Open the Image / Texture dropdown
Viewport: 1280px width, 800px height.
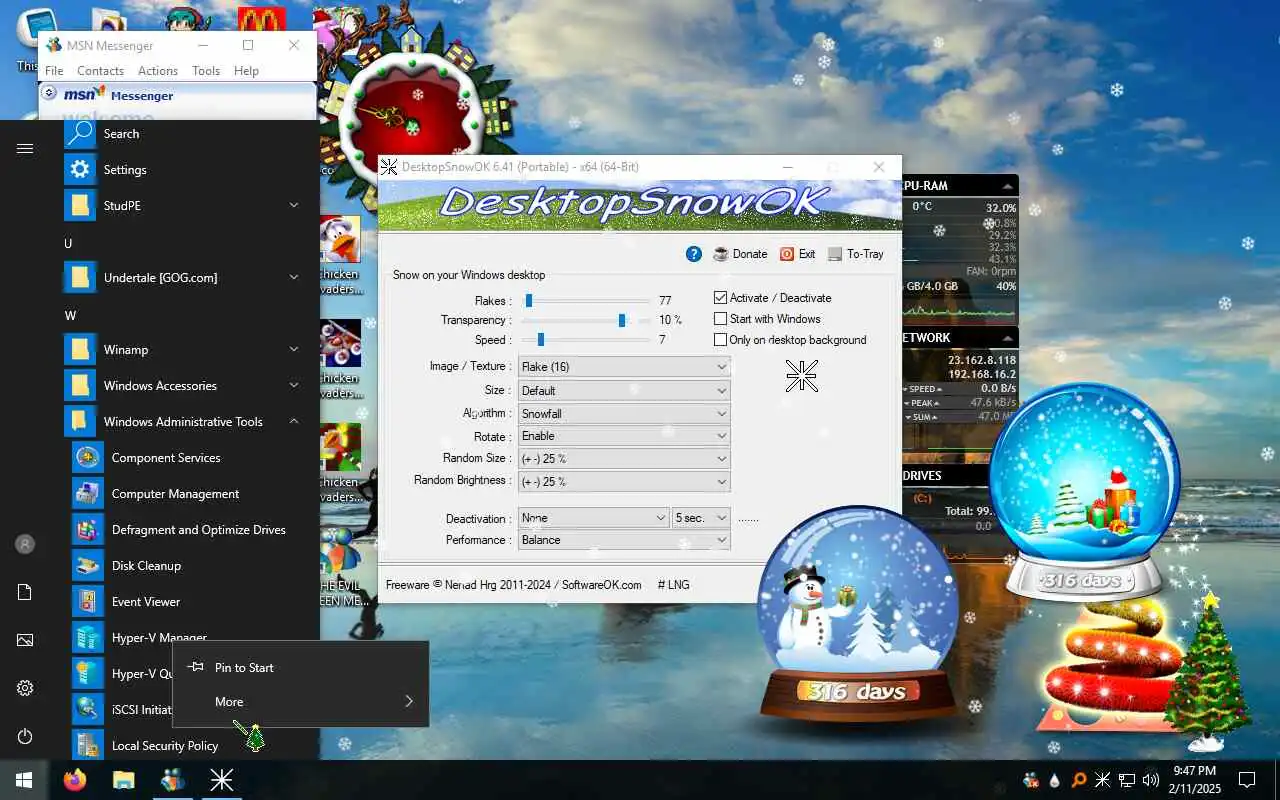[x=624, y=367]
